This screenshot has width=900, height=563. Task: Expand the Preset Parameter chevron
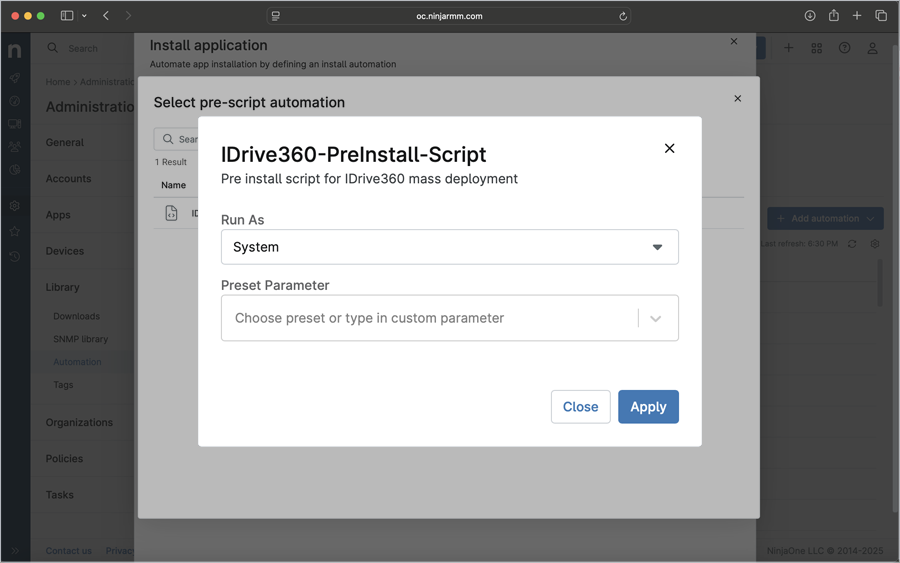656,319
